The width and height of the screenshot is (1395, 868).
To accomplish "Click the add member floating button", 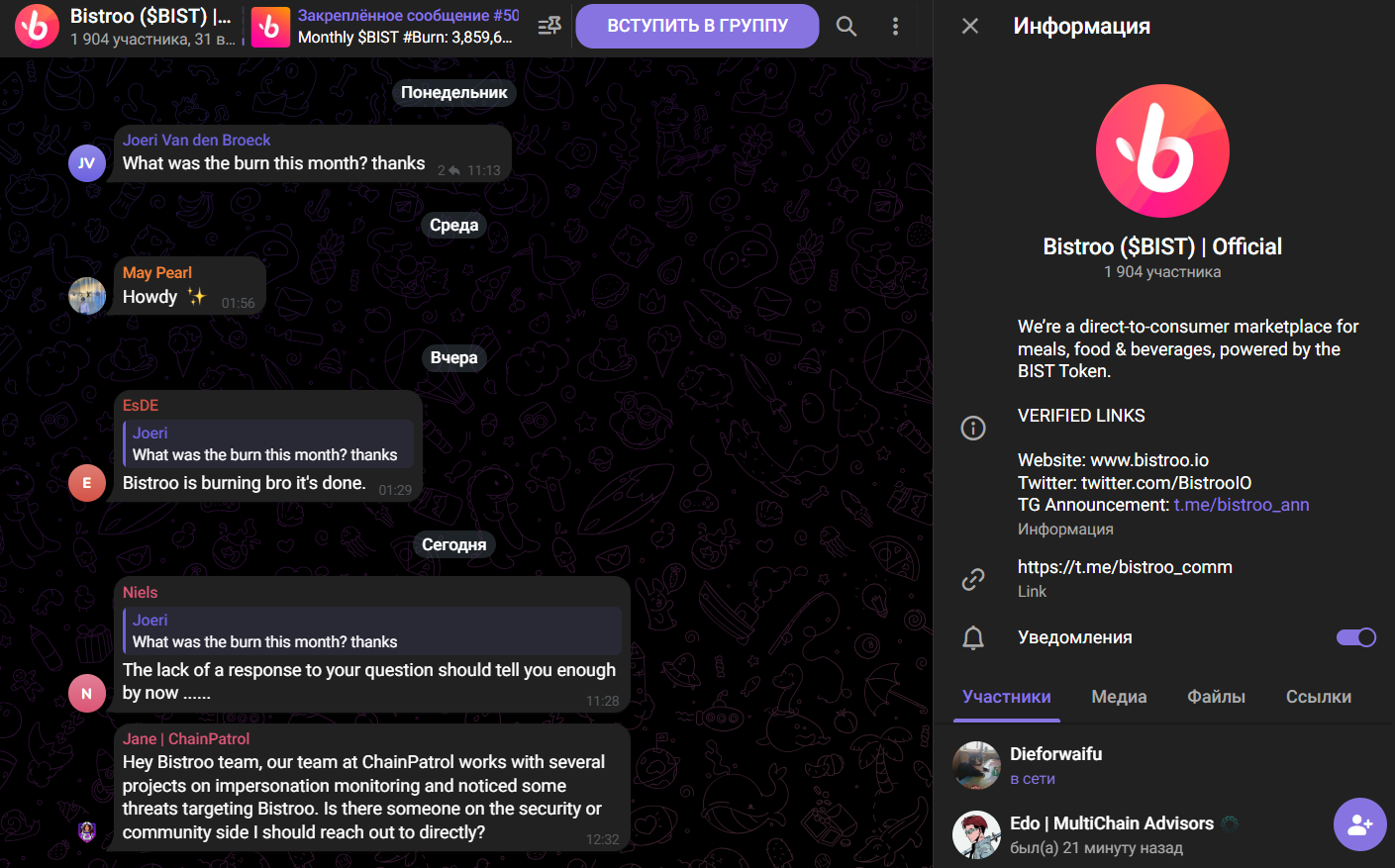I will (1360, 824).
